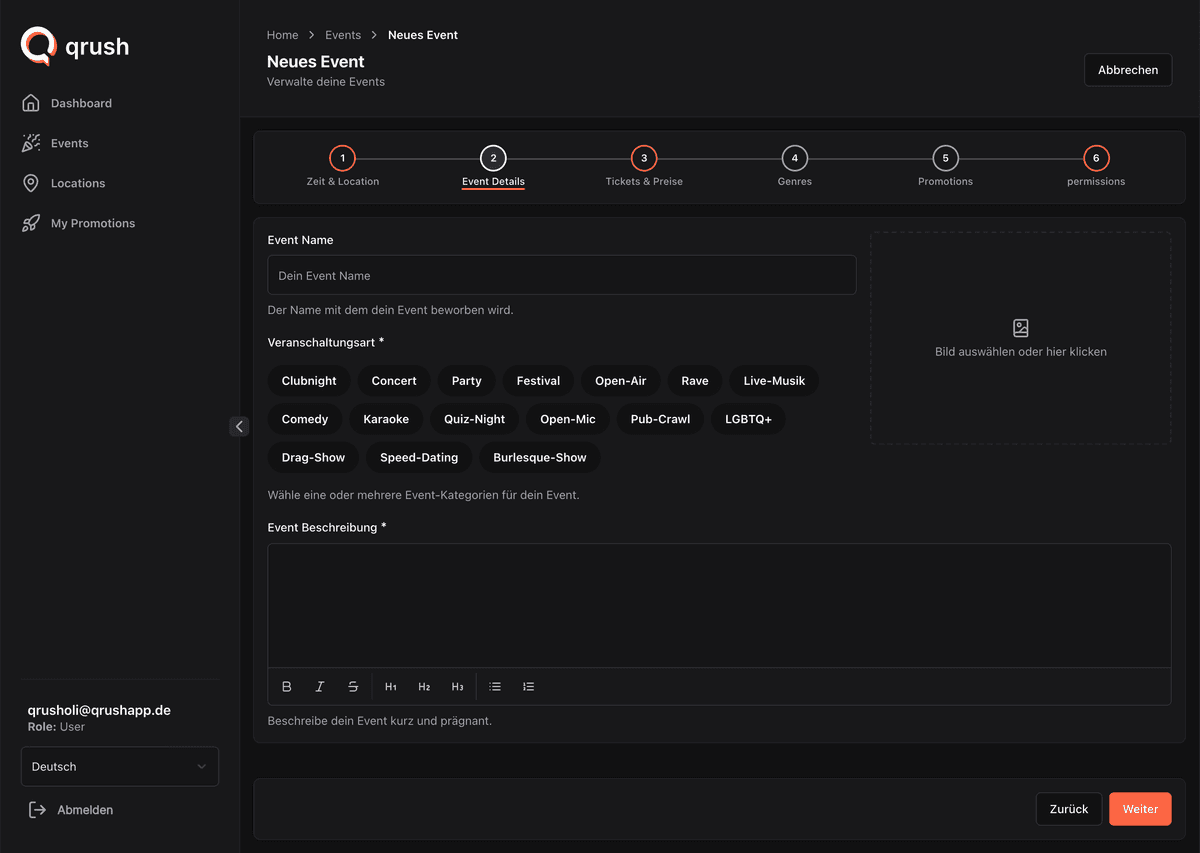Toggle strikethrough text formatting
This screenshot has width=1200, height=853.
coord(353,687)
